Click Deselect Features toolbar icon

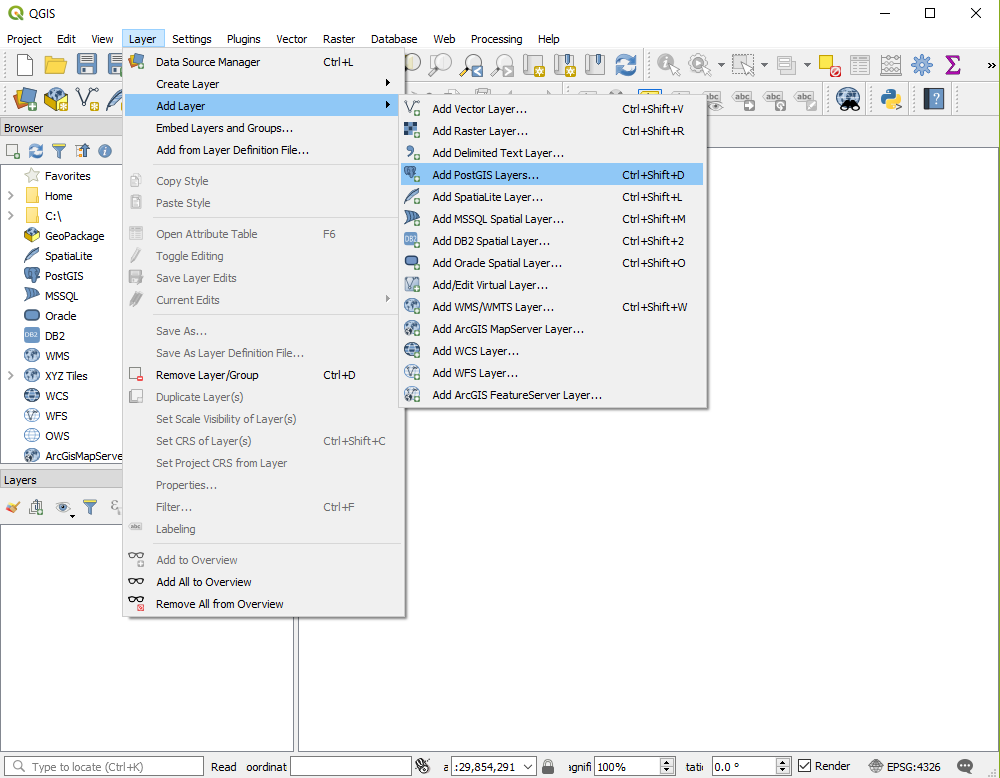click(x=829, y=65)
